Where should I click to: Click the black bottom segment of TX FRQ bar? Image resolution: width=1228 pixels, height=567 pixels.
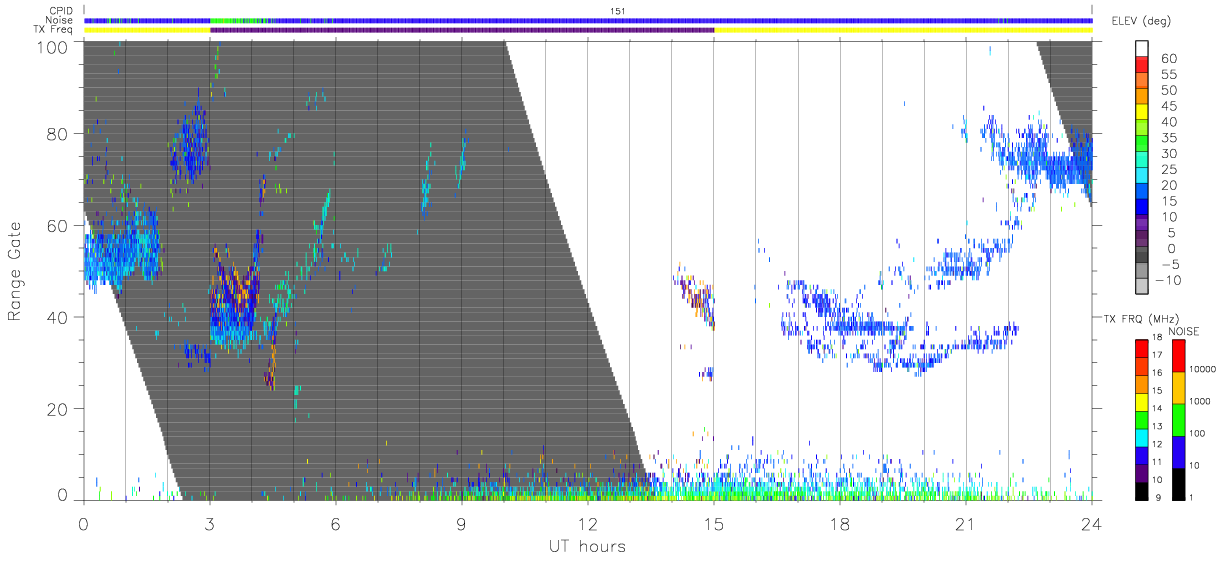point(1143,490)
